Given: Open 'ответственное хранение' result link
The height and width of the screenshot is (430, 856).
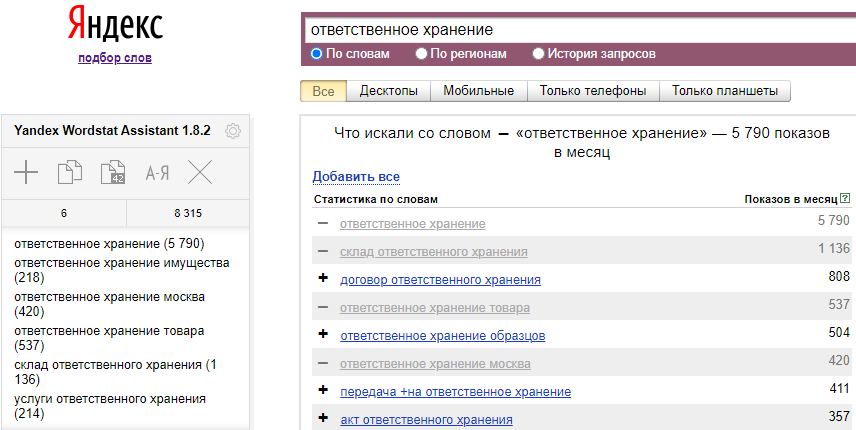Looking at the screenshot, I should [x=413, y=224].
